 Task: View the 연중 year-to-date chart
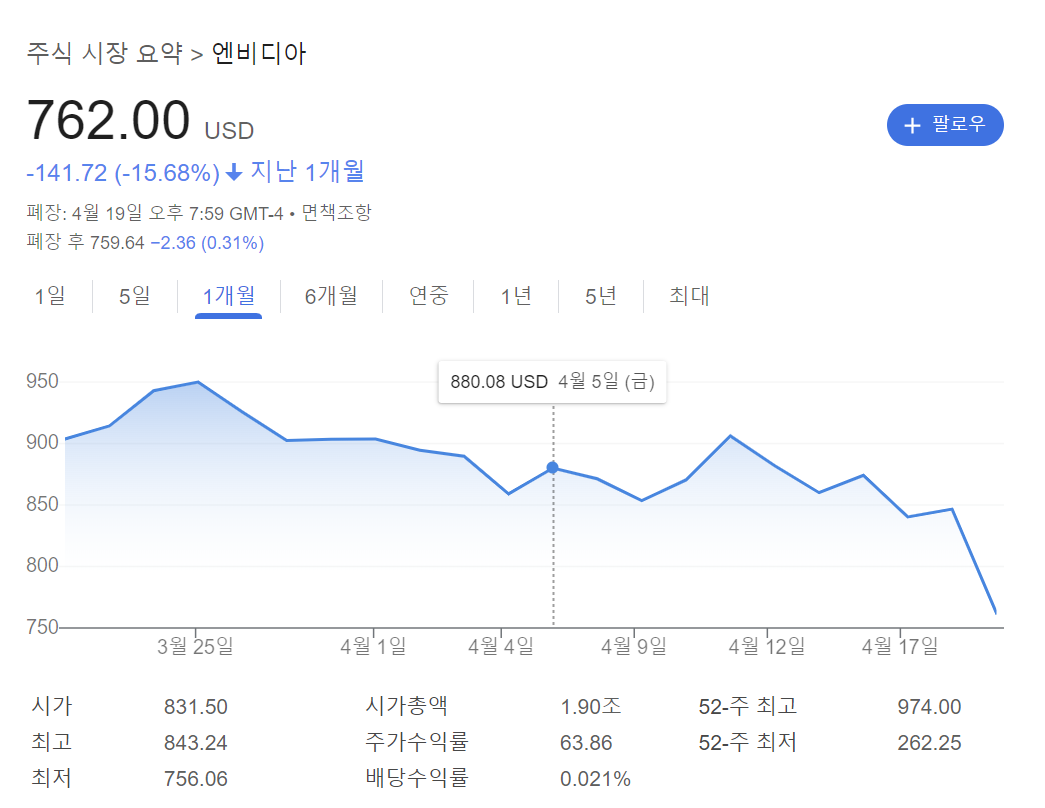pyautogui.click(x=428, y=296)
